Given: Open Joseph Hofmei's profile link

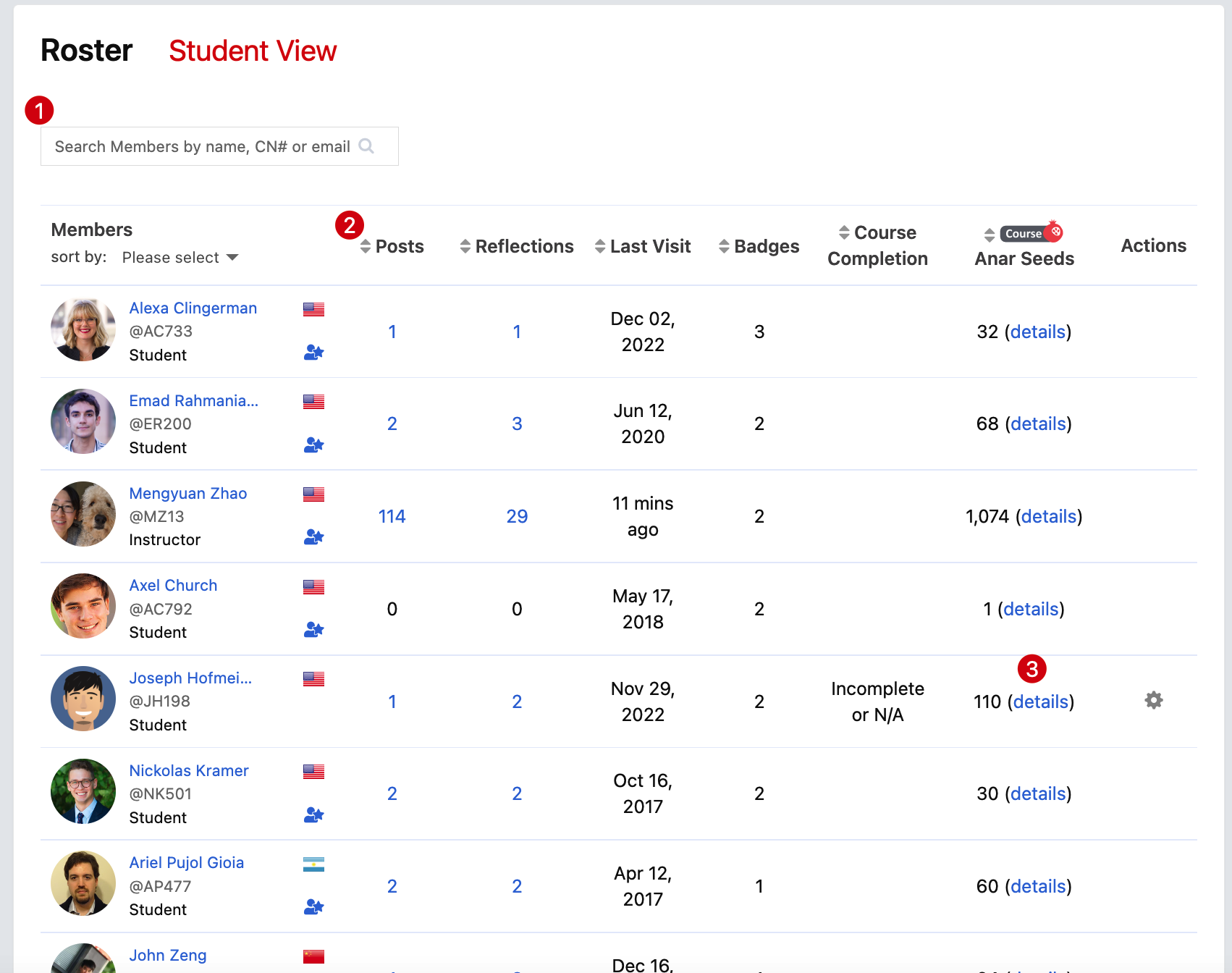Looking at the screenshot, I should coord(190,678).
